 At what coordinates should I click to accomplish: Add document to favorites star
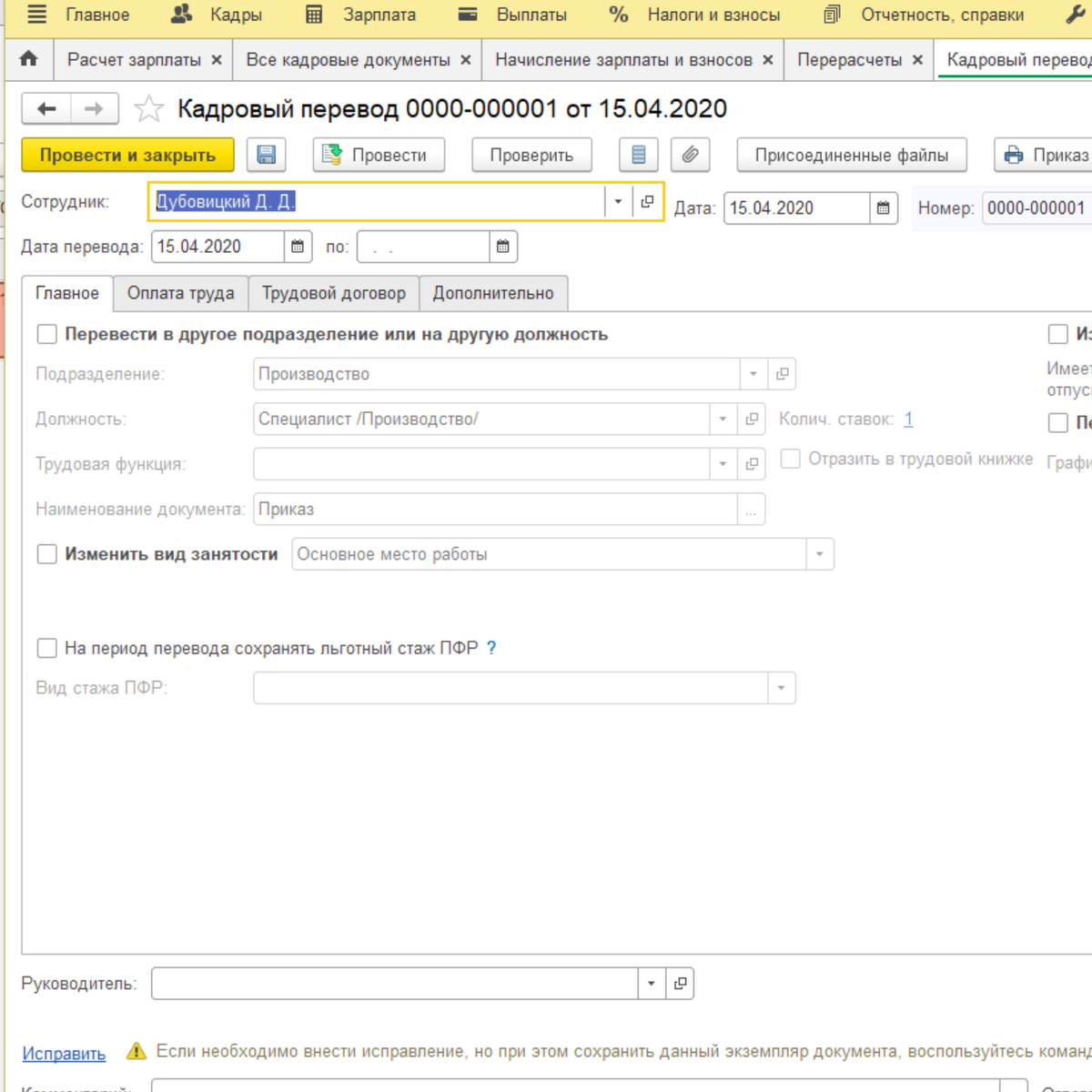[x=148, y=109]
